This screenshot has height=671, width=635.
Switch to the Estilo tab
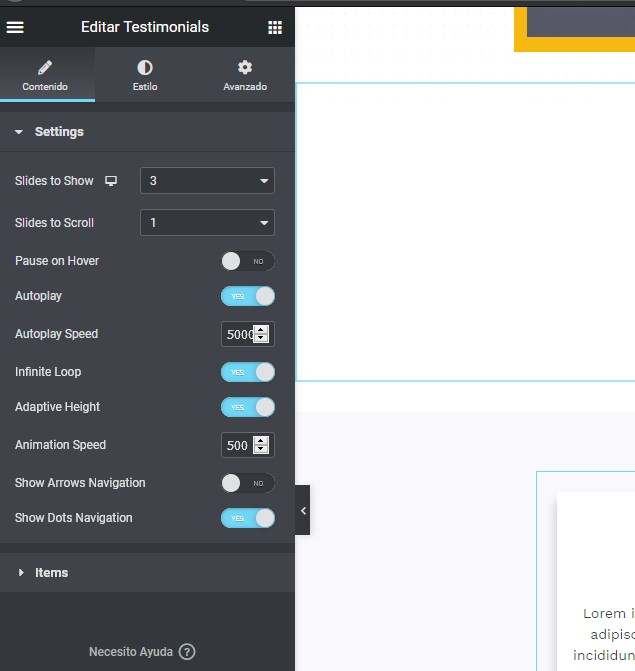click(x=145, y=75)
